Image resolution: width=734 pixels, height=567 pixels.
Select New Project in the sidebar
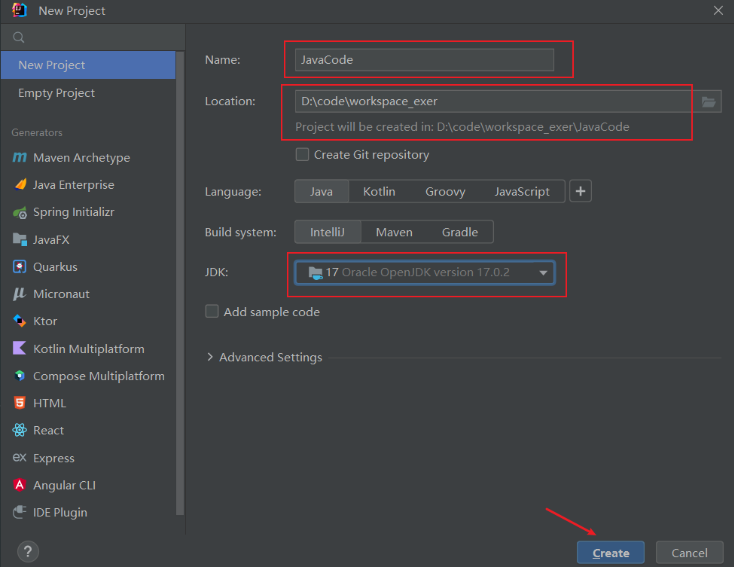88,65
